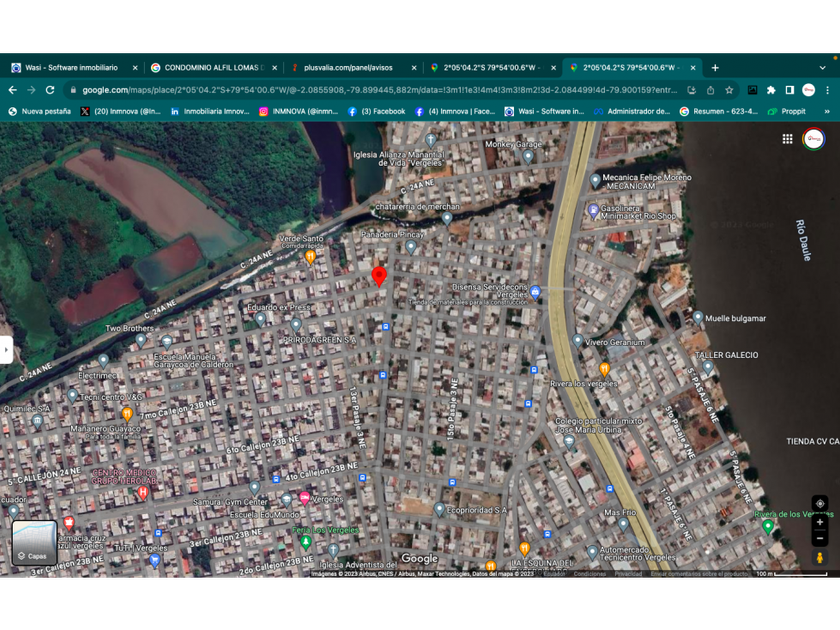Open Google account profile avatar
840x630 pixels.
[813, 139]
